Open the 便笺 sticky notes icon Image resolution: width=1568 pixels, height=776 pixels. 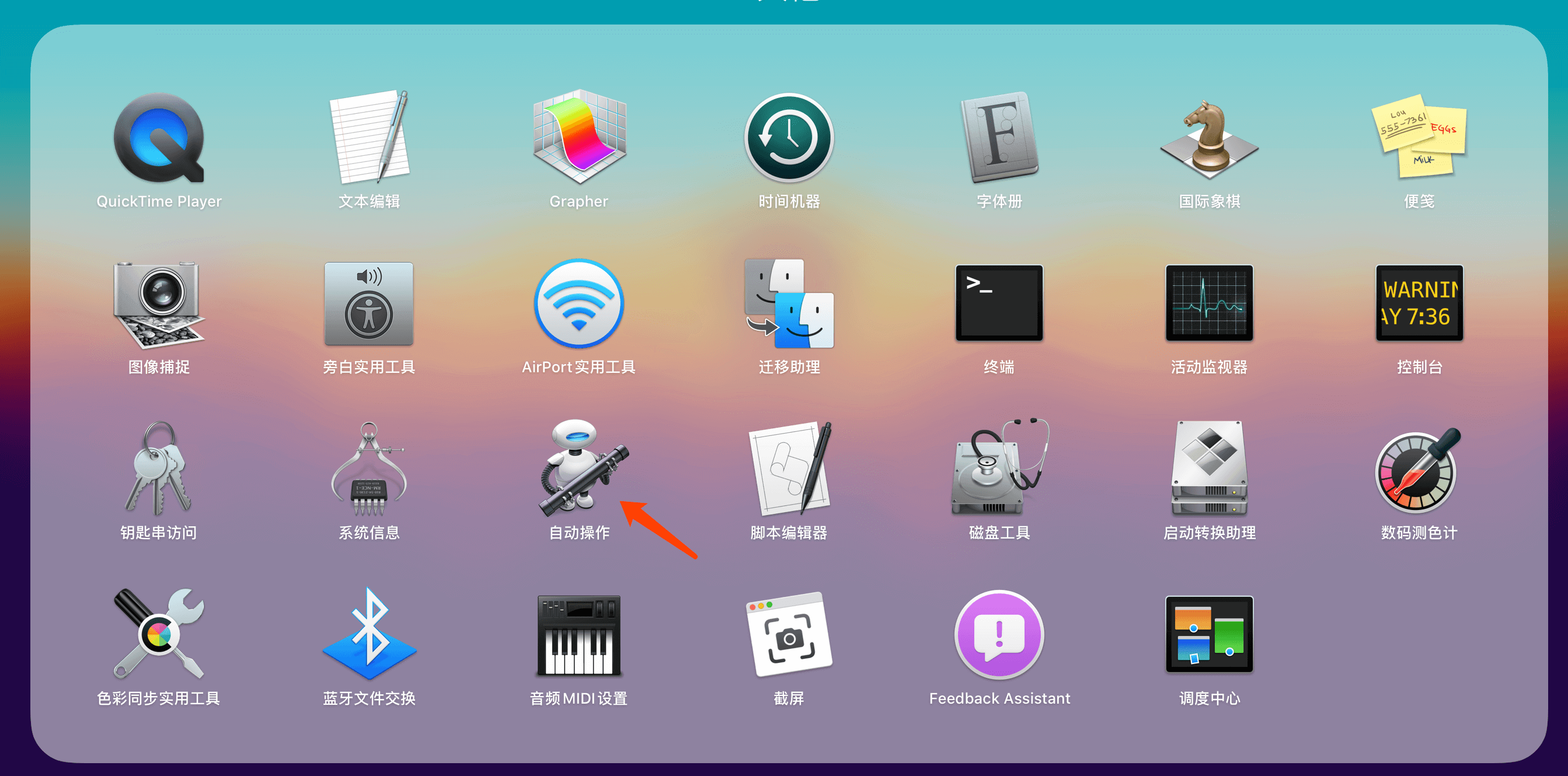coord(1419,136)
